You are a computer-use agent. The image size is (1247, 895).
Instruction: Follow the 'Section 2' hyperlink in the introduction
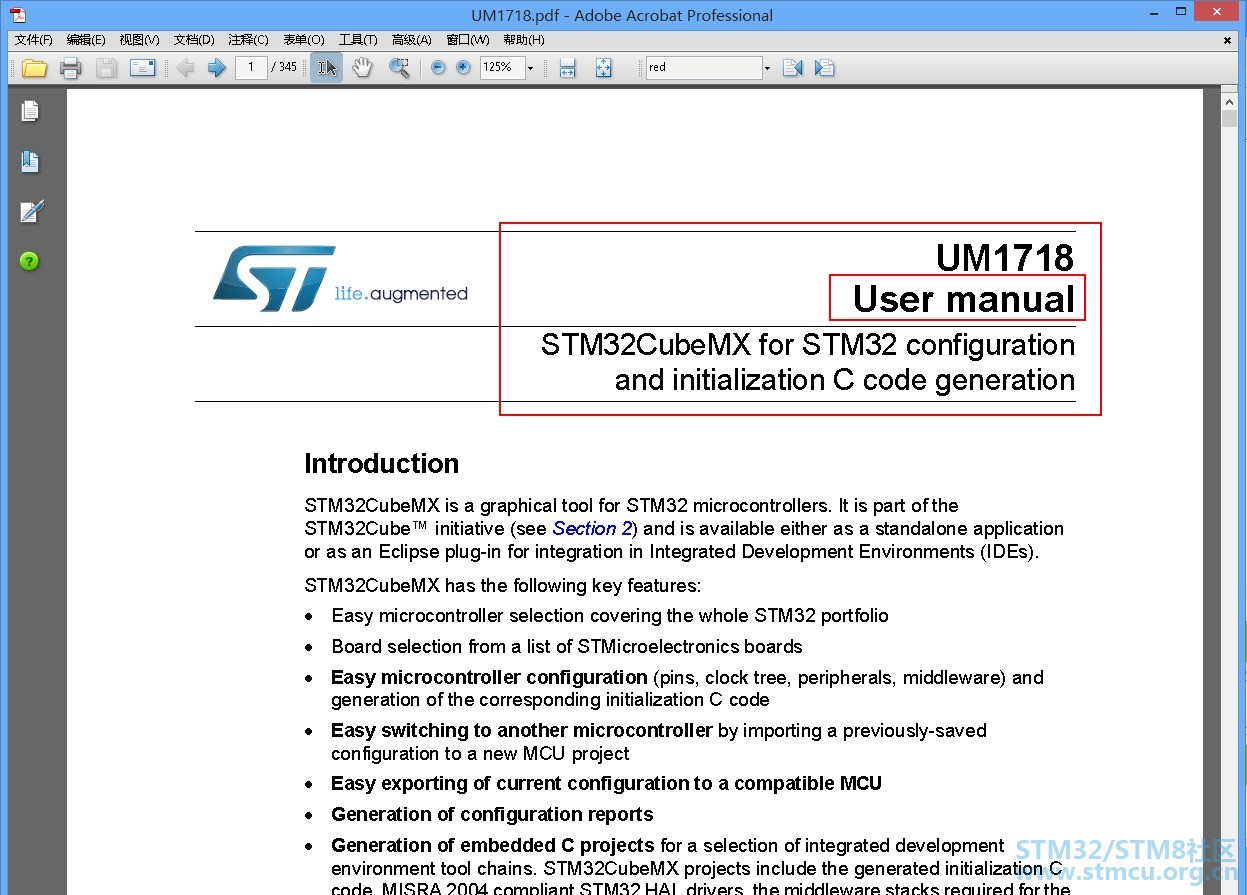click(592, 529)
